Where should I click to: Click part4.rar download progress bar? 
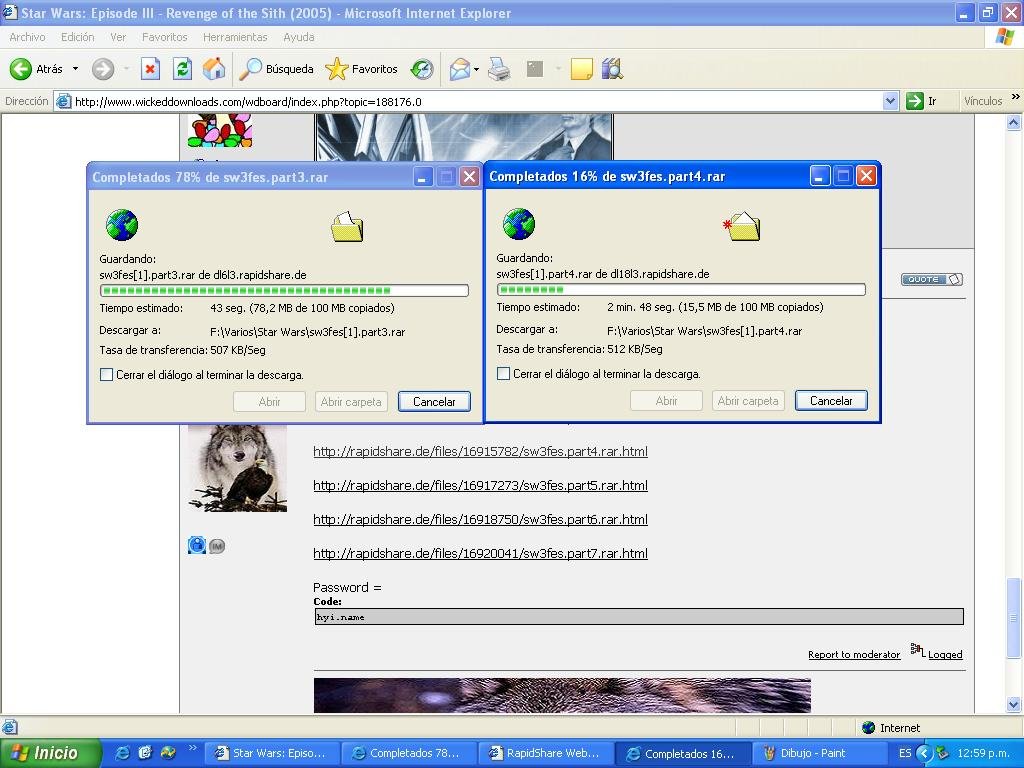681,289
